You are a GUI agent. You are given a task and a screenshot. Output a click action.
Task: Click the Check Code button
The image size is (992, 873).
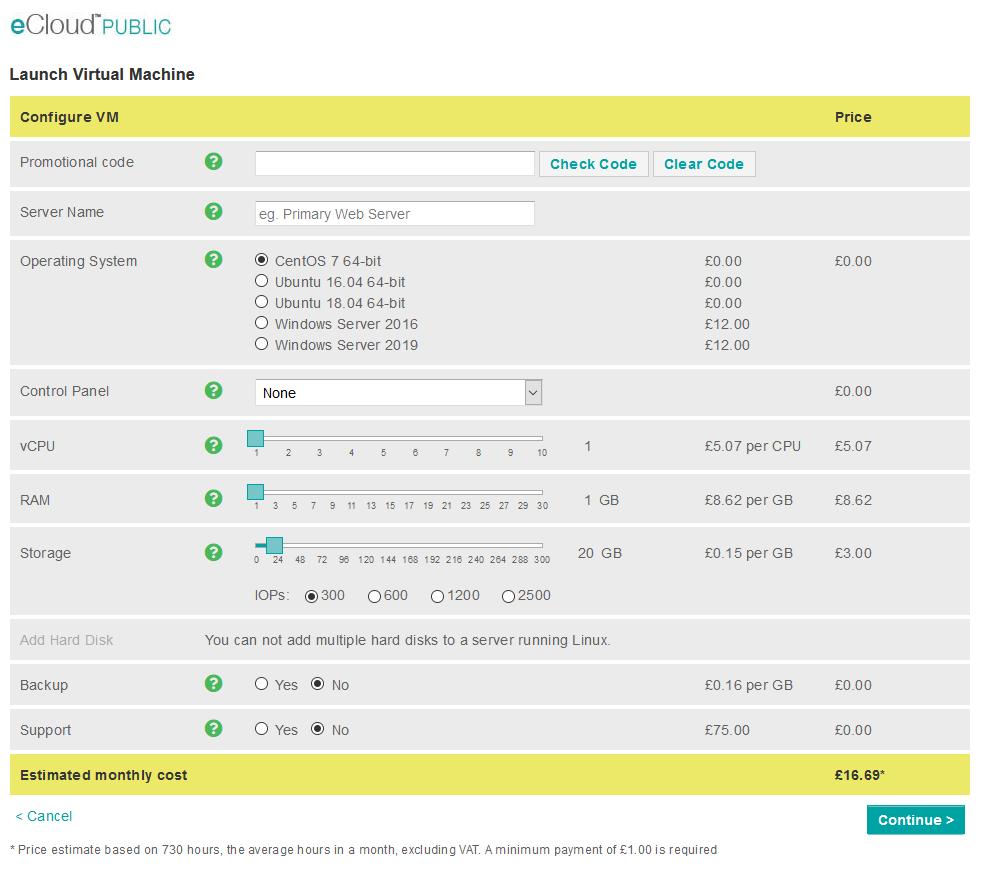point(593,163)
